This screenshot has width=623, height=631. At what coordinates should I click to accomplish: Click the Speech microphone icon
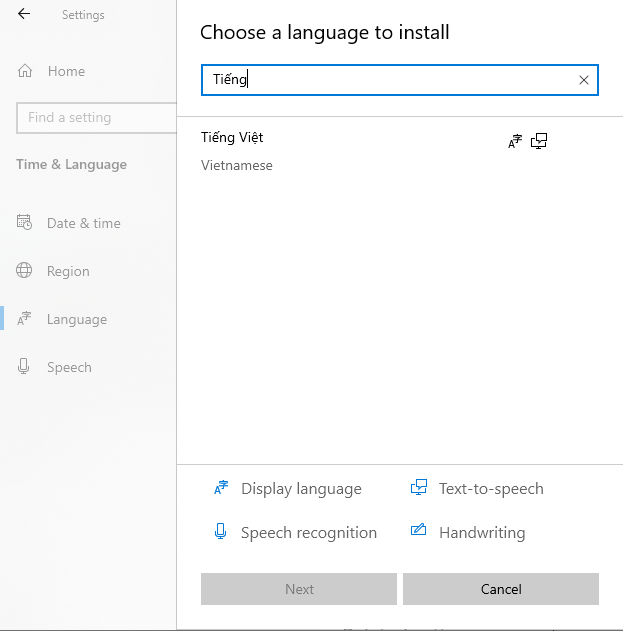[x=24, y=367]
